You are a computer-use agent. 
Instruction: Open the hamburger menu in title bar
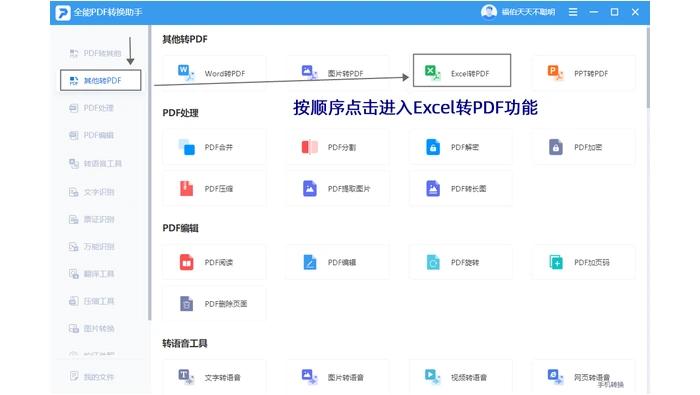click(573, 12)
